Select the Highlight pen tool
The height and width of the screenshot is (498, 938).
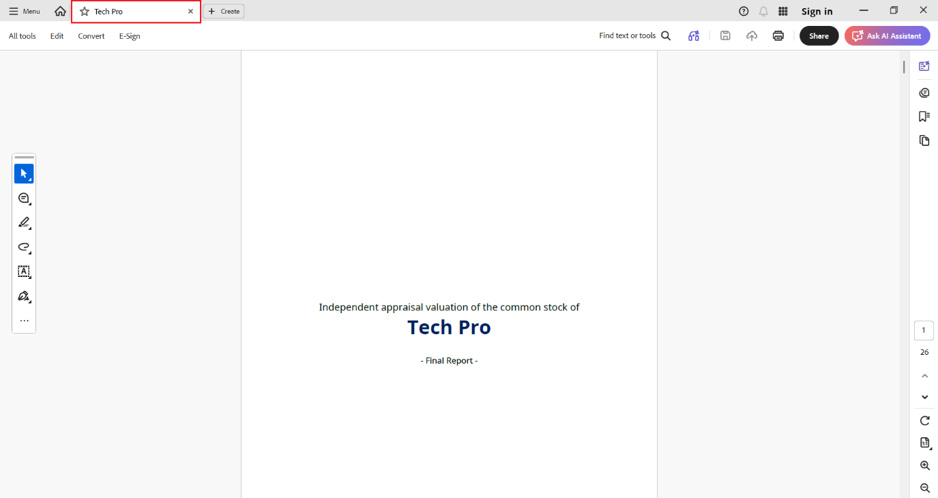[24, 223]
